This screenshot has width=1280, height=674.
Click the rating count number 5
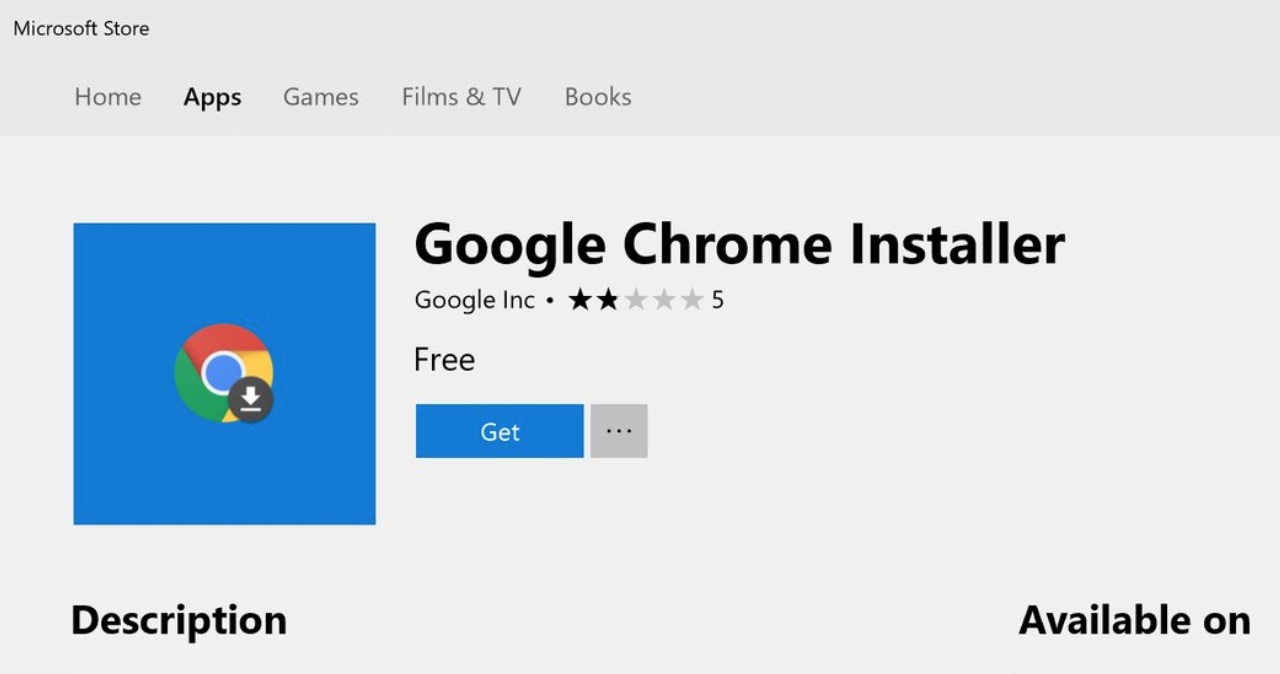tap(717, 300)
